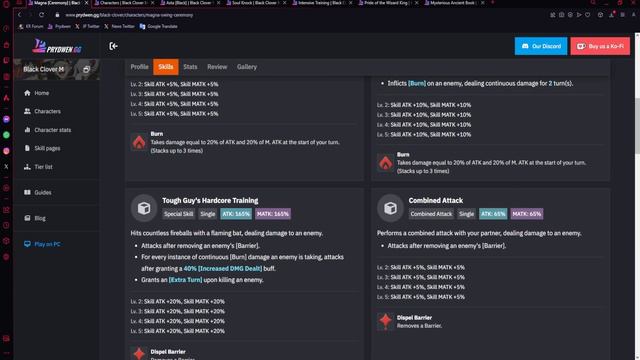640x360 pixels.
Task: Open a new browser tab
Action: click(x=492, y=3)
